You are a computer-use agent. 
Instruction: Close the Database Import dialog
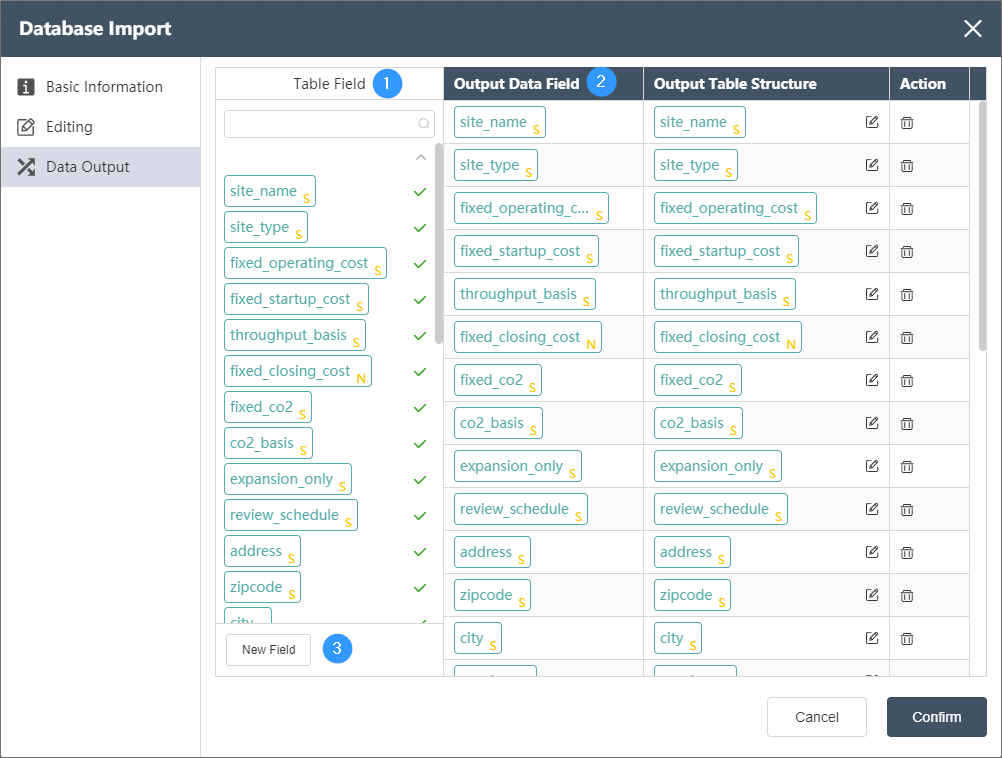click(973, 29)
